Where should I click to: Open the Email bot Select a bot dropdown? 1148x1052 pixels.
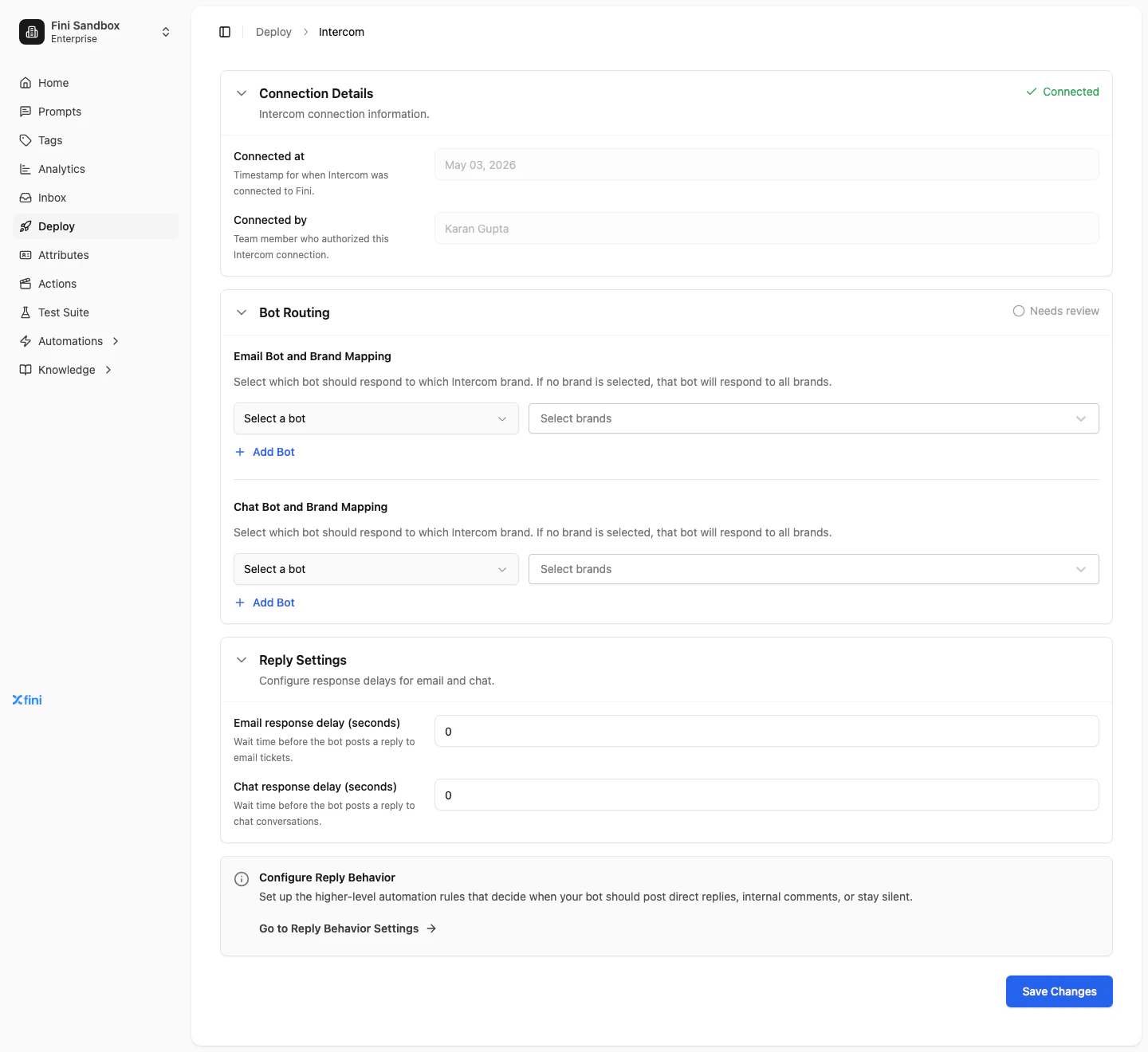376,418
